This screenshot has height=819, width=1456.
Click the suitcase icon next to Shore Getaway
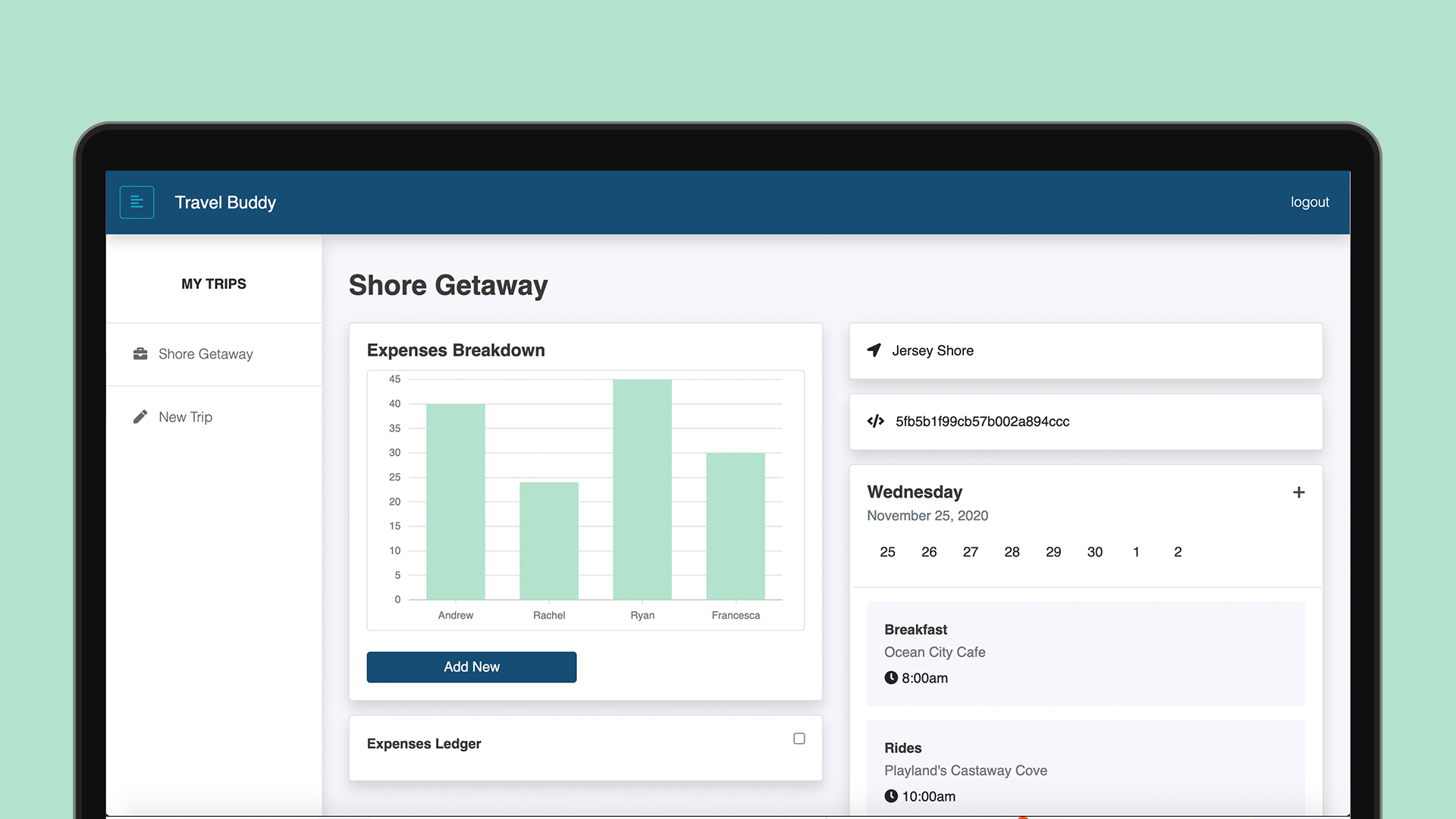click(140, 353)
